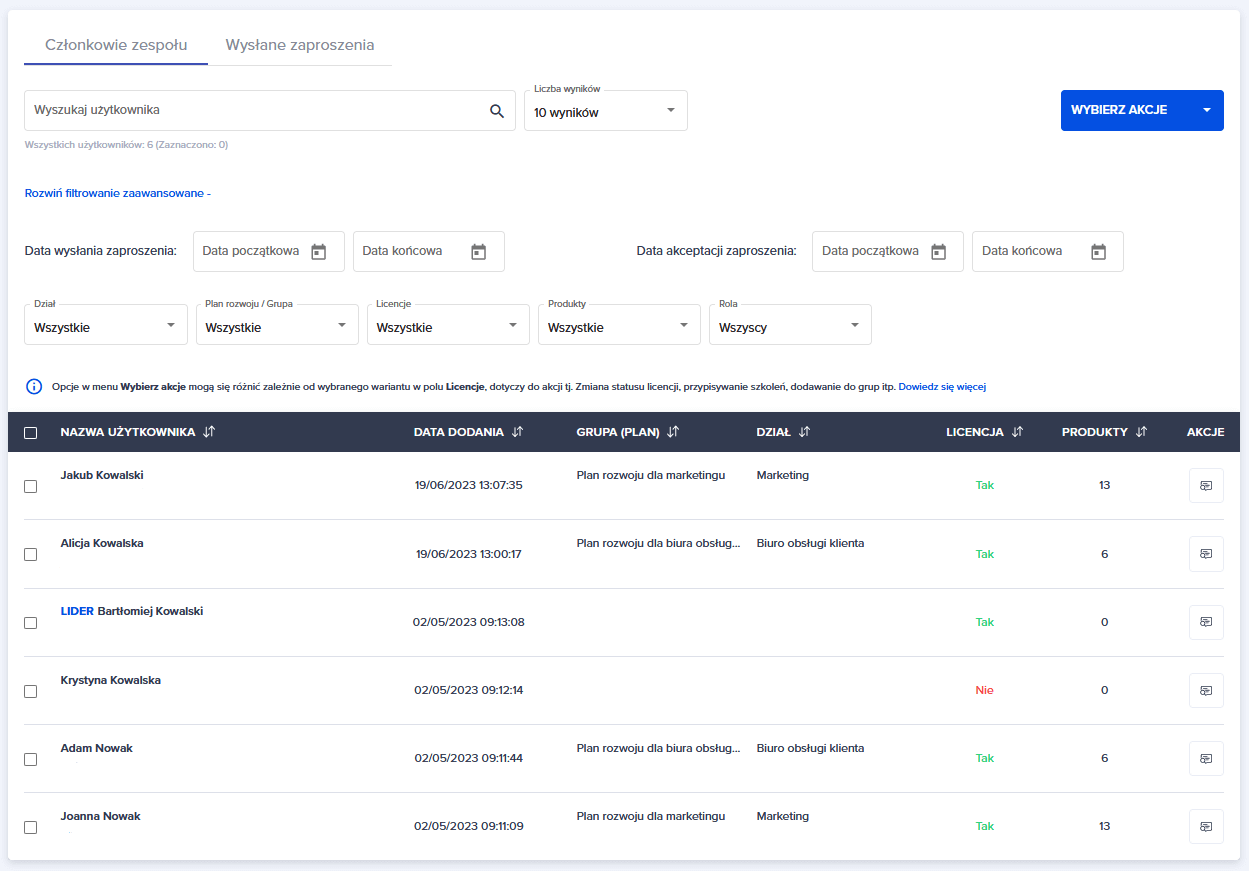Viewport: 1249px width, 871px height.
Task: Open the Rola filter dropdown
Action: (x=790, y=326)
